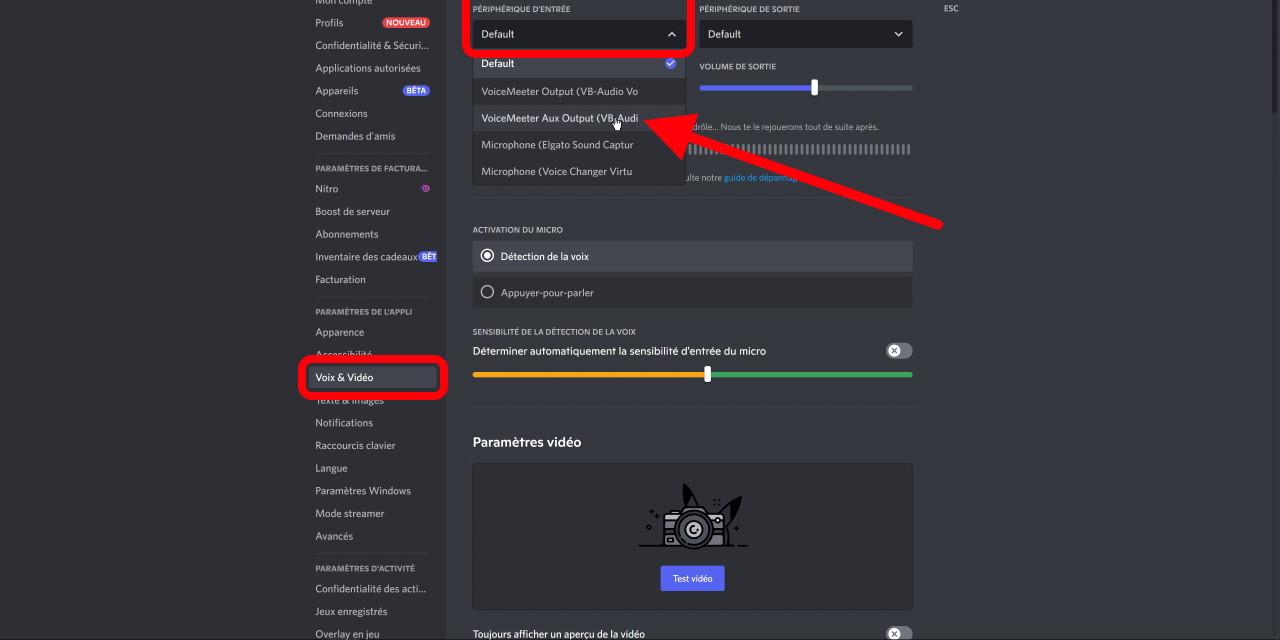Expand the Périphérique de sortie dropdown

coord(805,34)
